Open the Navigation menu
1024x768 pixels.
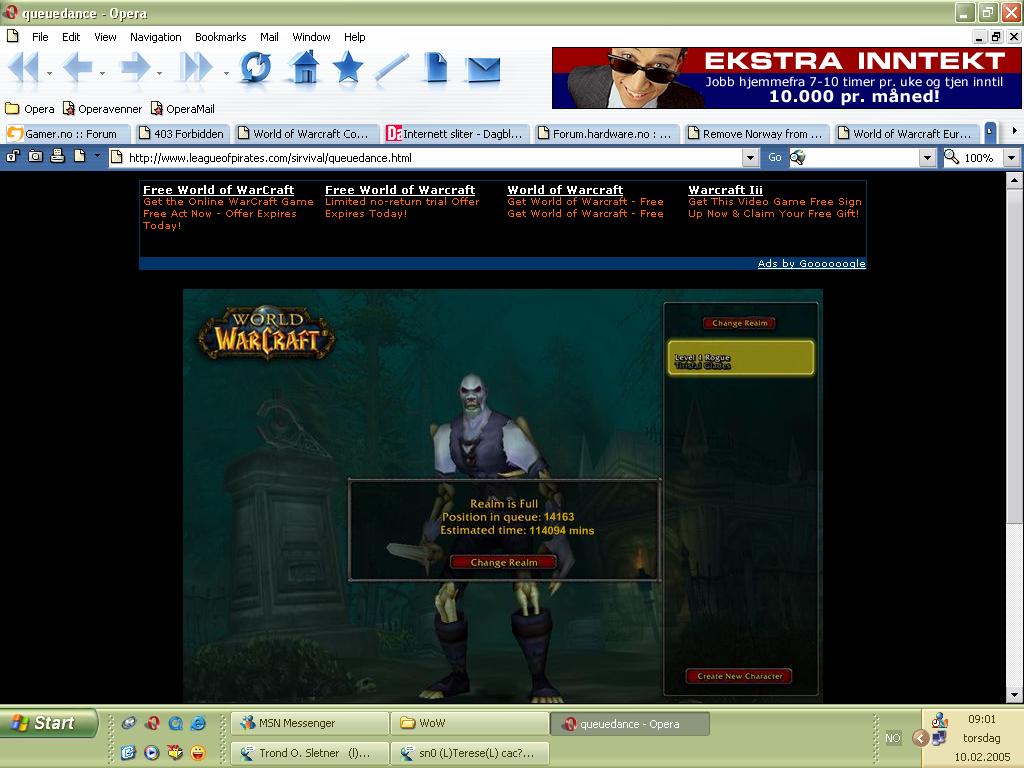[x=155, y=37]
